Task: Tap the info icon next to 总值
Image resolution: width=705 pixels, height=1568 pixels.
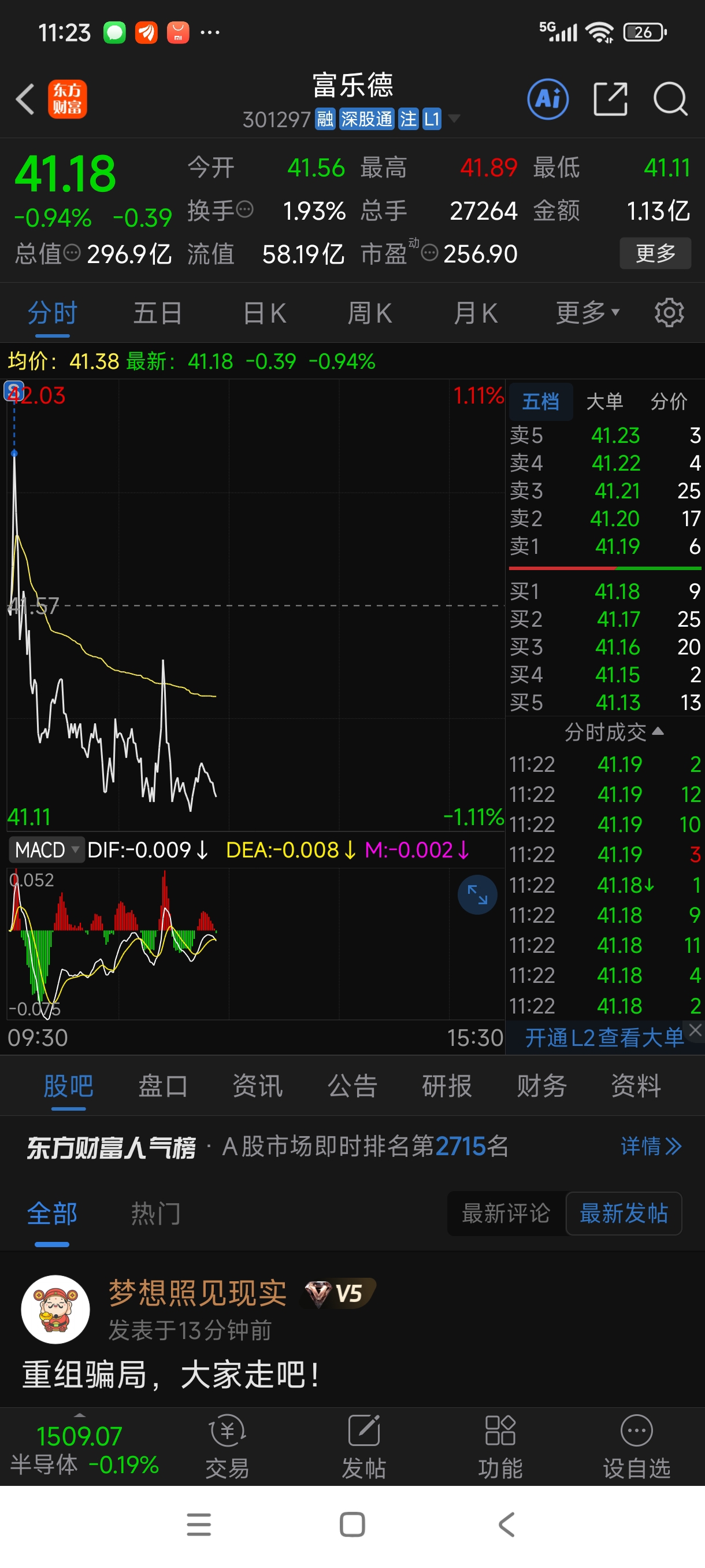Action: [x=72, y=253]
